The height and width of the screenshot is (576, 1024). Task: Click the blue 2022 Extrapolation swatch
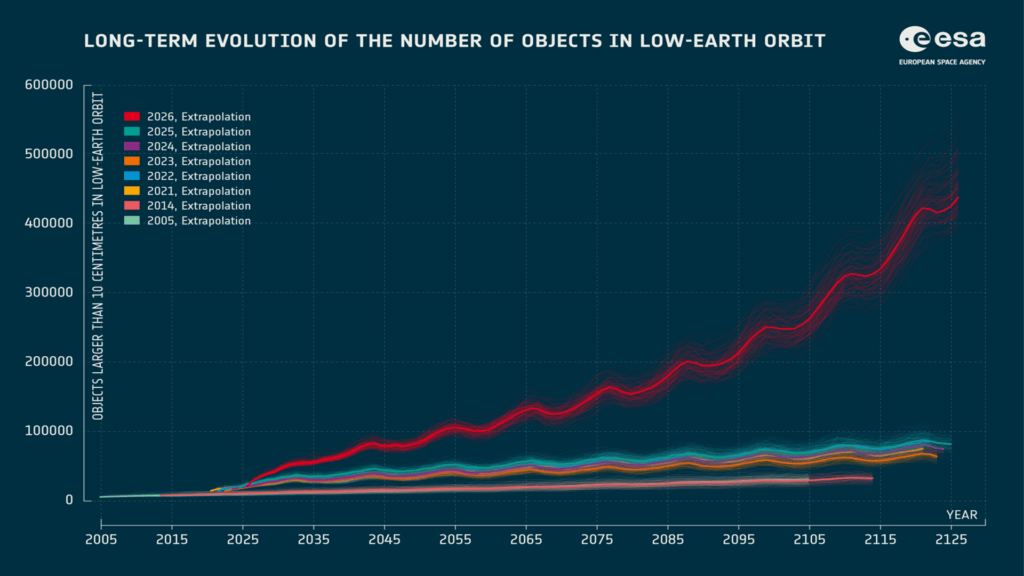point(132,176)
